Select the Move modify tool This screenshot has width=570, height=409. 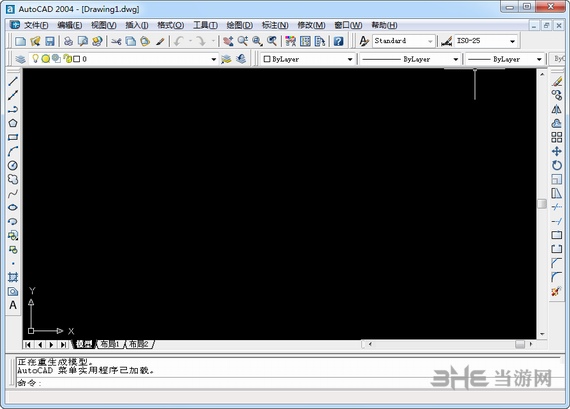coord(557,151)
